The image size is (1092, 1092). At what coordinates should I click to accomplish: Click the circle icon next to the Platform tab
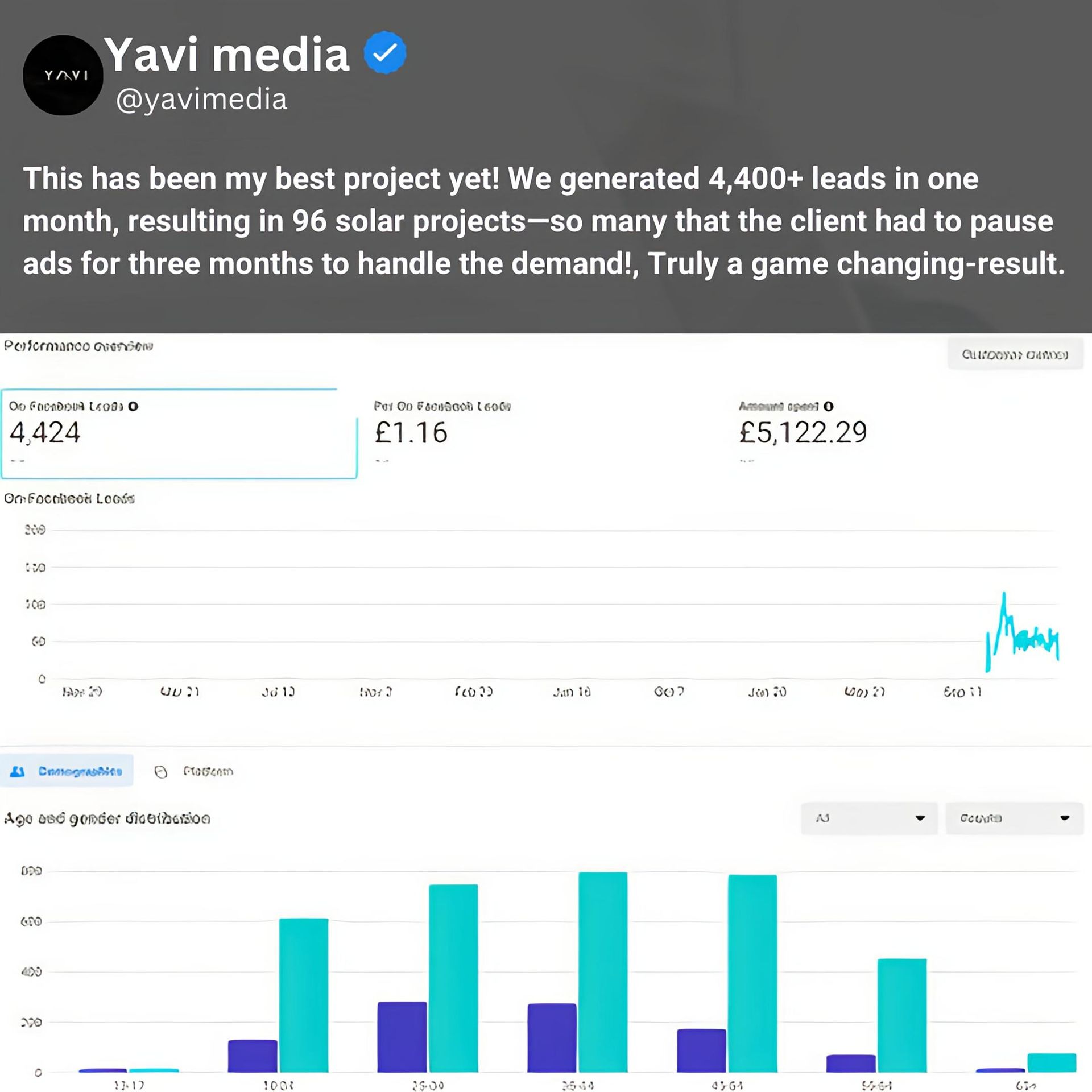(161, 772)
